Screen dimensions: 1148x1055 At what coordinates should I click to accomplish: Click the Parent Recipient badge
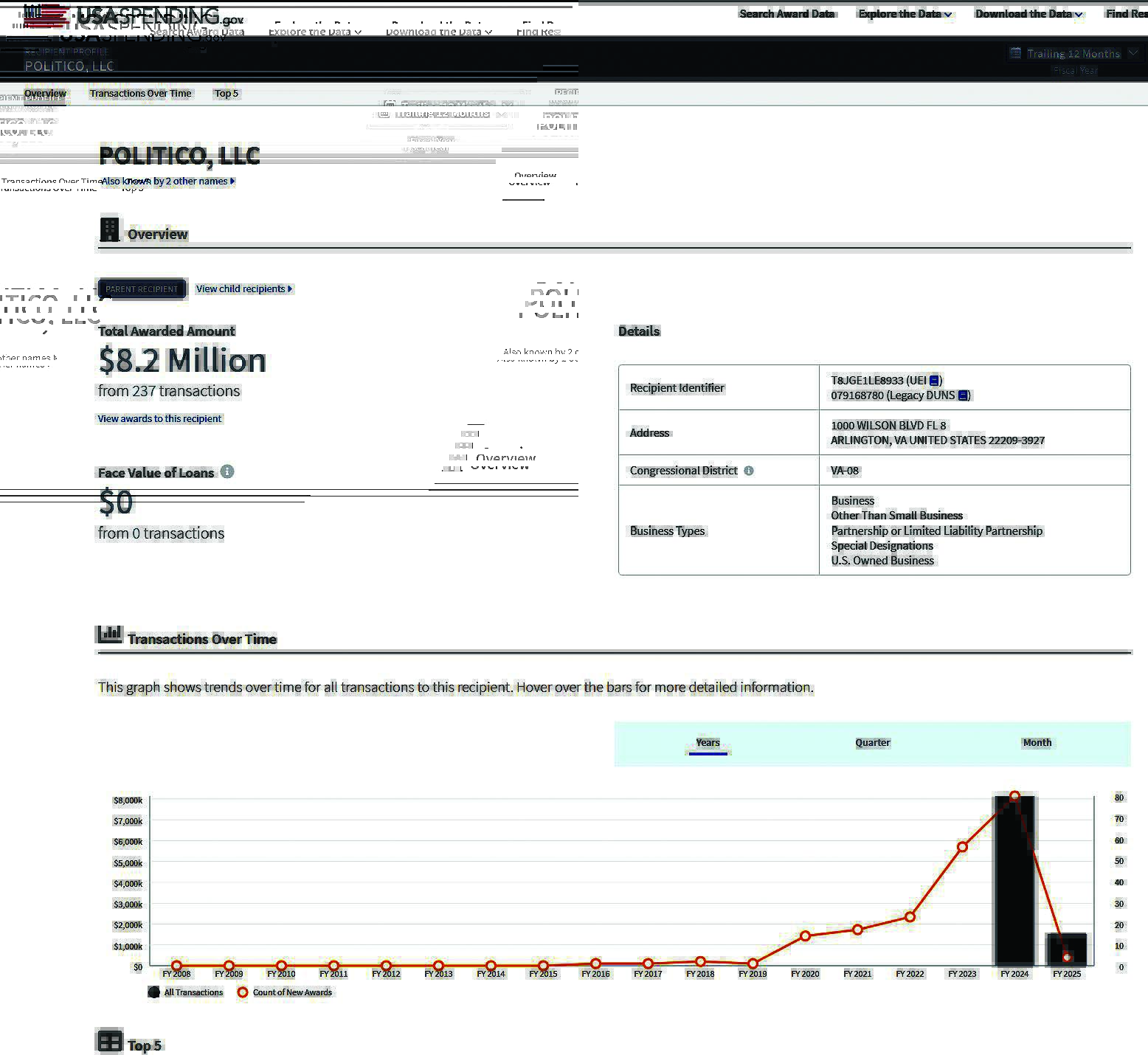click(x=142, y=289)
